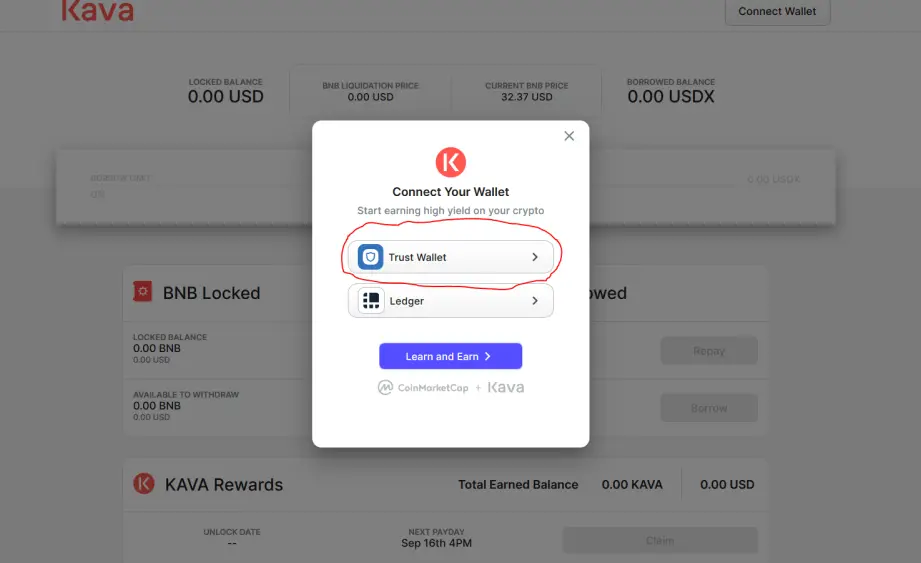Click the Connect Wallet header button
The width and height of the screenshot is (921, 563).
pos(777,12)
